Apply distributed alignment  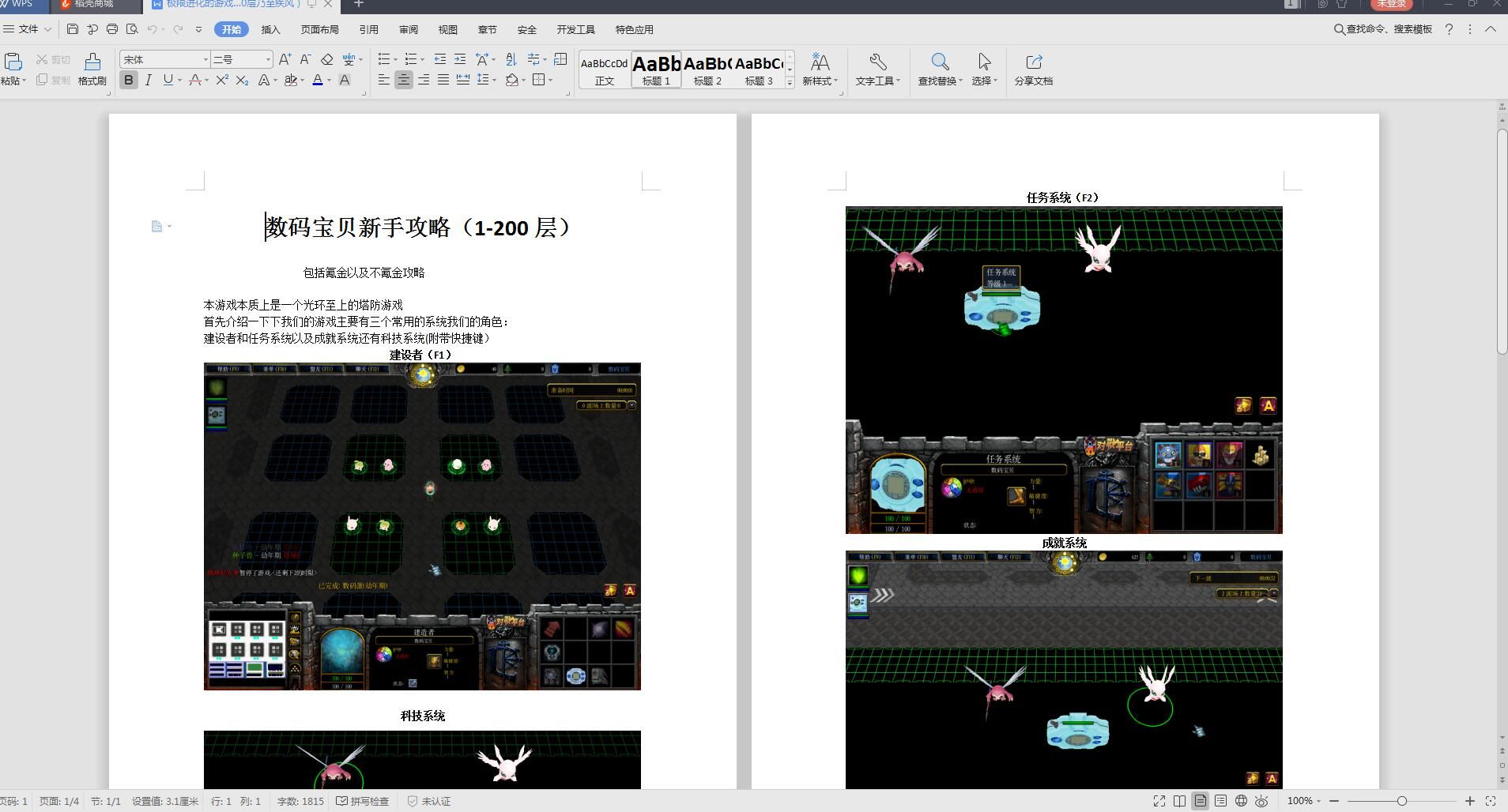click(463, 80)
